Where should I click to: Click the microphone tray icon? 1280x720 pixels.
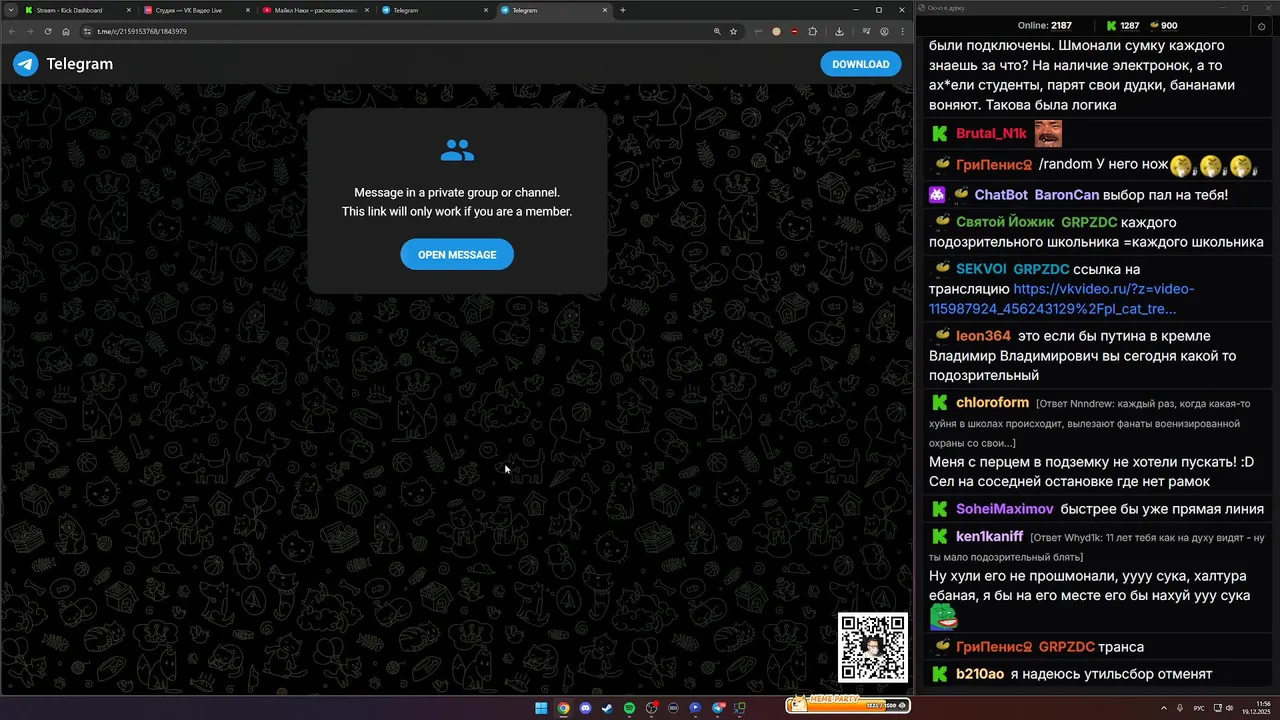[x=1180, y=708]
